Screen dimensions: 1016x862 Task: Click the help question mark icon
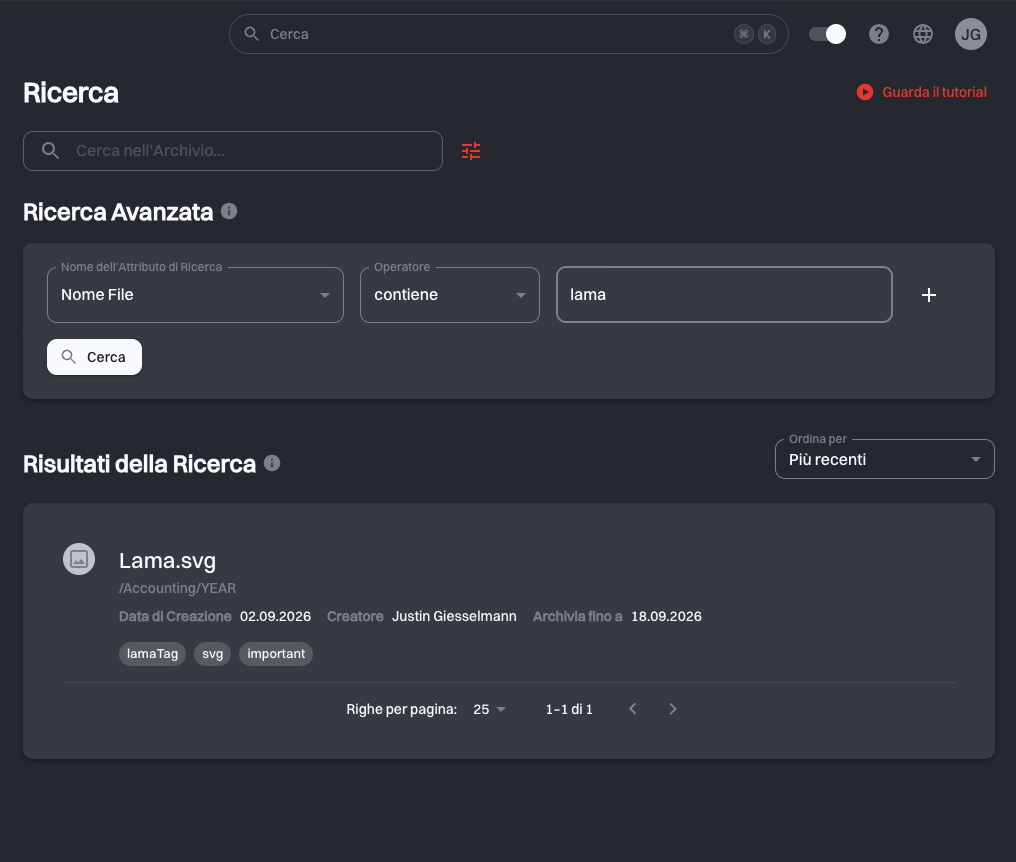(879, 34)
